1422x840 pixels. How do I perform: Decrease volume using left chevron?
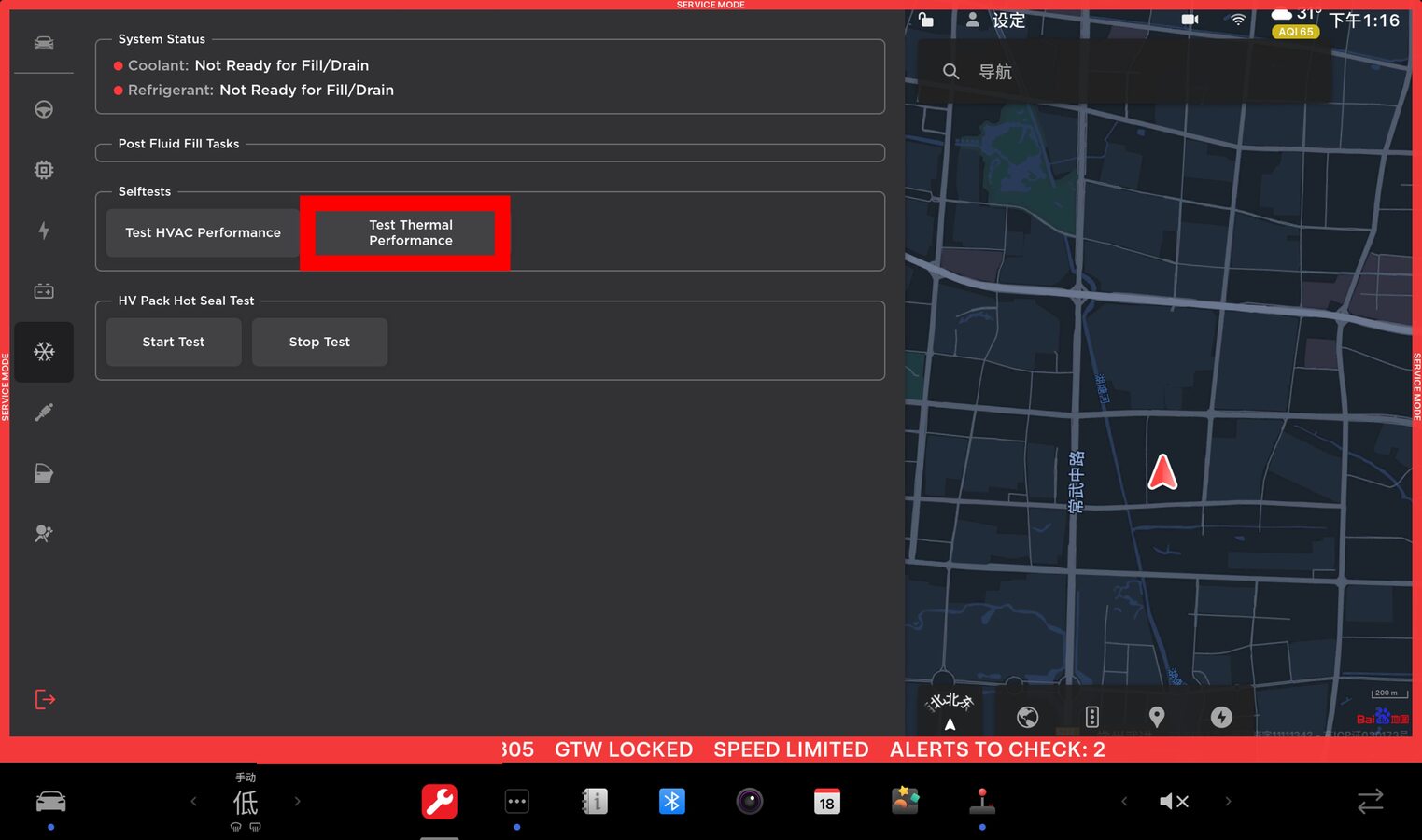click(1124, 801)
